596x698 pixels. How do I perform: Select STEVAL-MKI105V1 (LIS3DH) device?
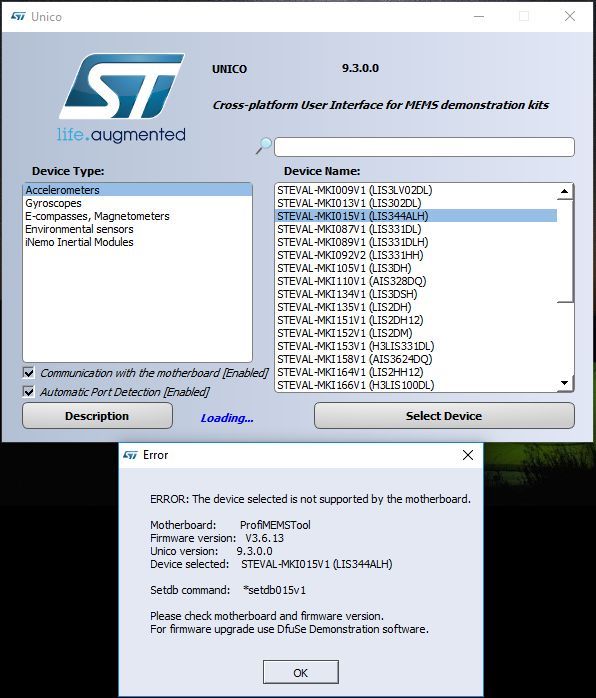(416, 268)
